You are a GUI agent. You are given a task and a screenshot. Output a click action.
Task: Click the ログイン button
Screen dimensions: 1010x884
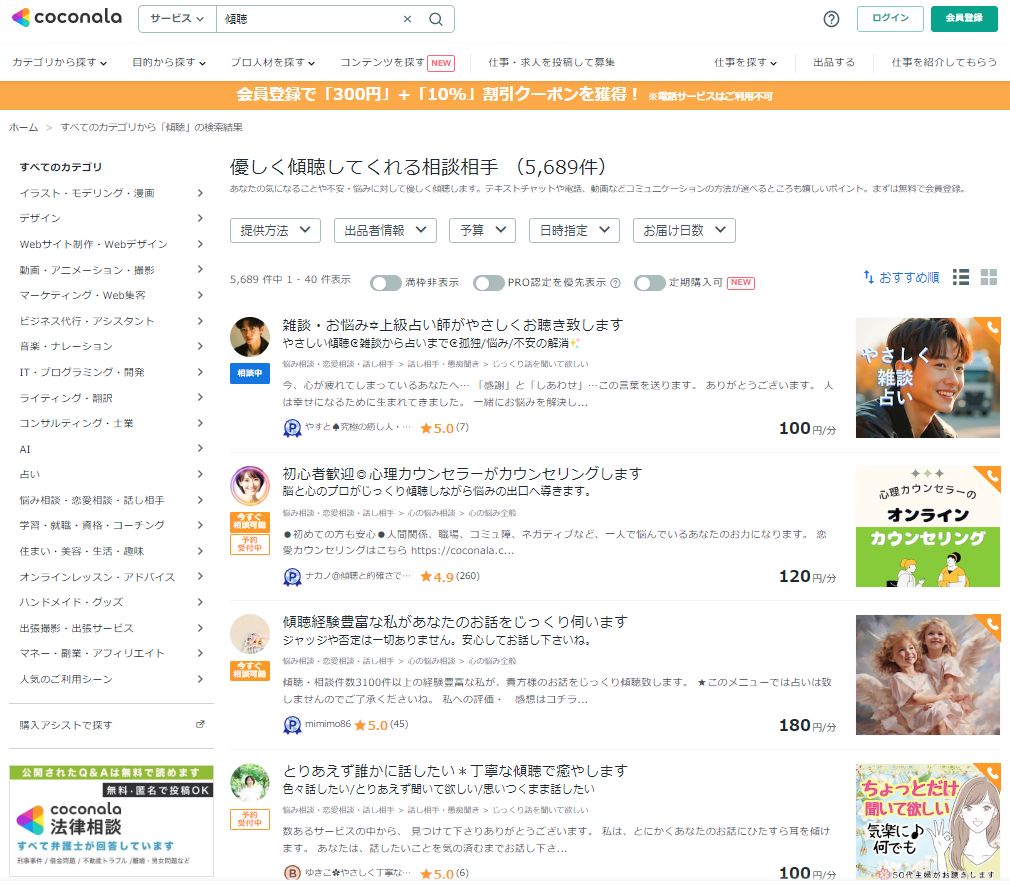[x=890, y=19]
